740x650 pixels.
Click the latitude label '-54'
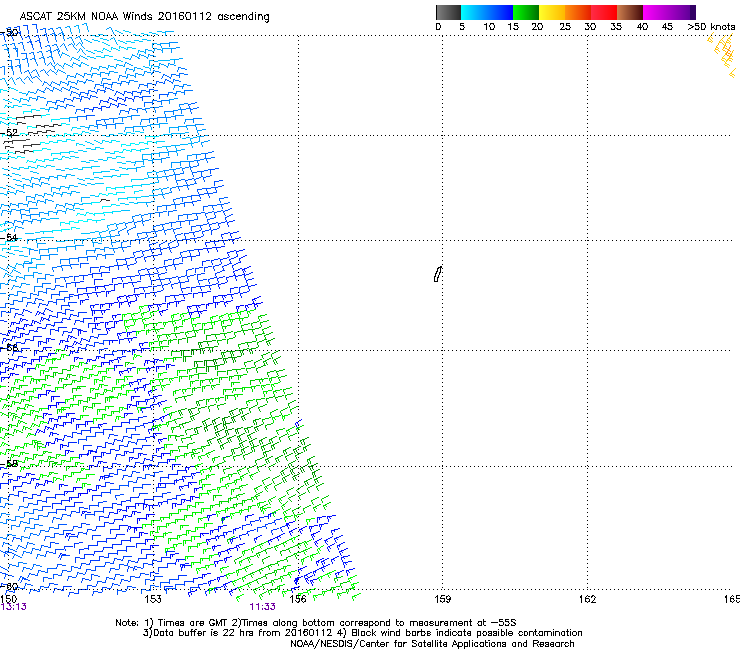point(10,237)
